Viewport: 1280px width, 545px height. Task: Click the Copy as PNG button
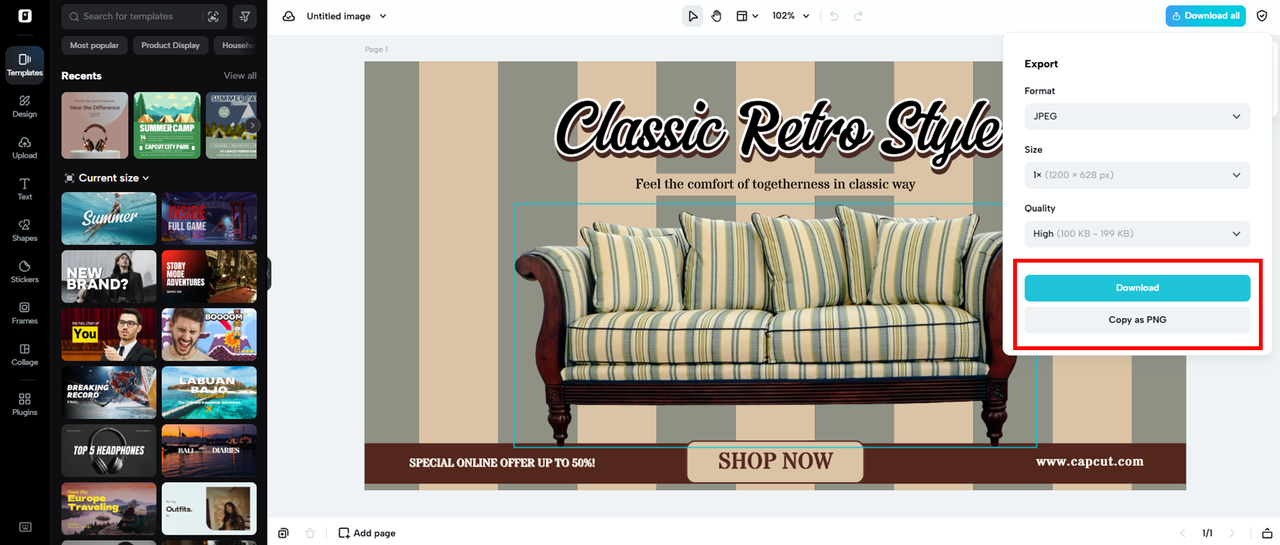1137,320
